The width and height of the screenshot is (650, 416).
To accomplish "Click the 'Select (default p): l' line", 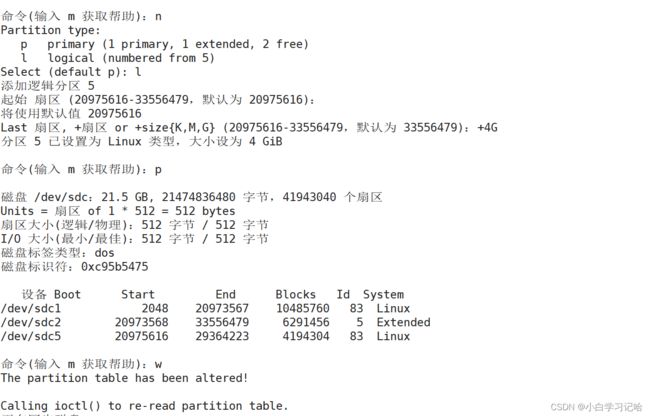I will click(x=71, y=72).
